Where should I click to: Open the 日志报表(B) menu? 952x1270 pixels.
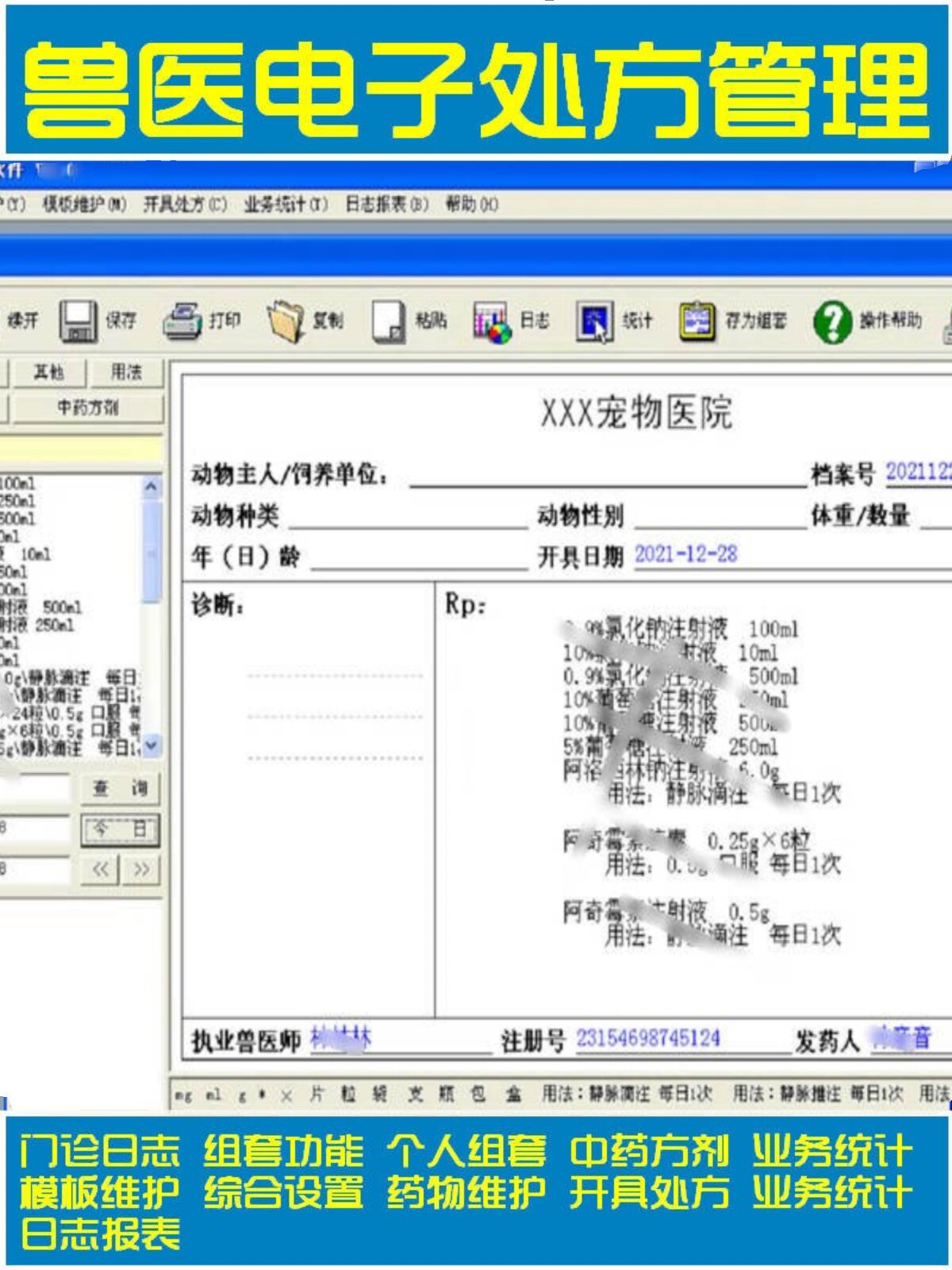click(386, 205)
